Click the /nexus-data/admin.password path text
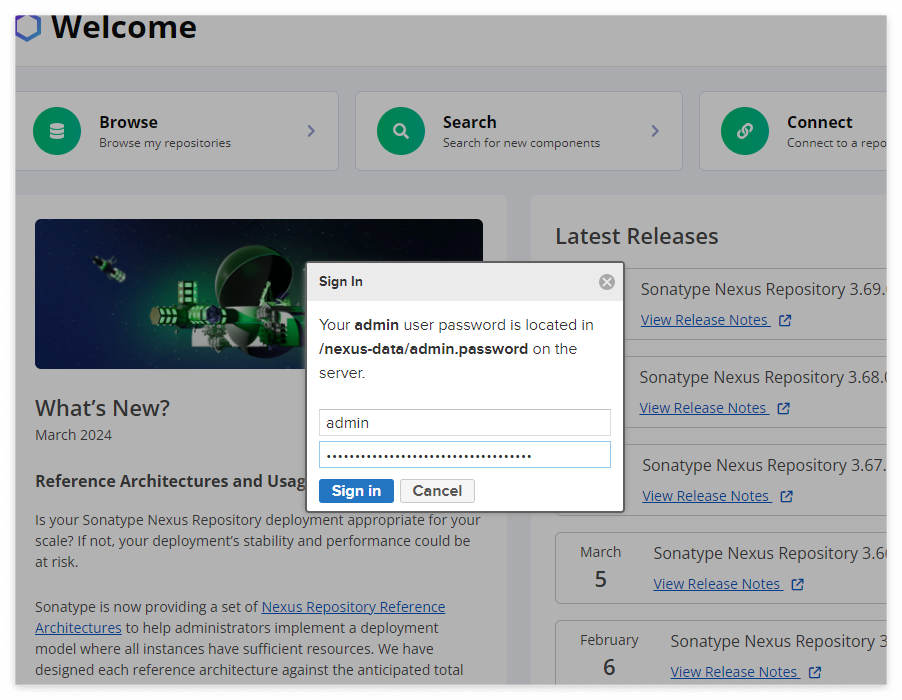Image resolution: width=902 pixels, height=700 pixels. coord(423,349)
